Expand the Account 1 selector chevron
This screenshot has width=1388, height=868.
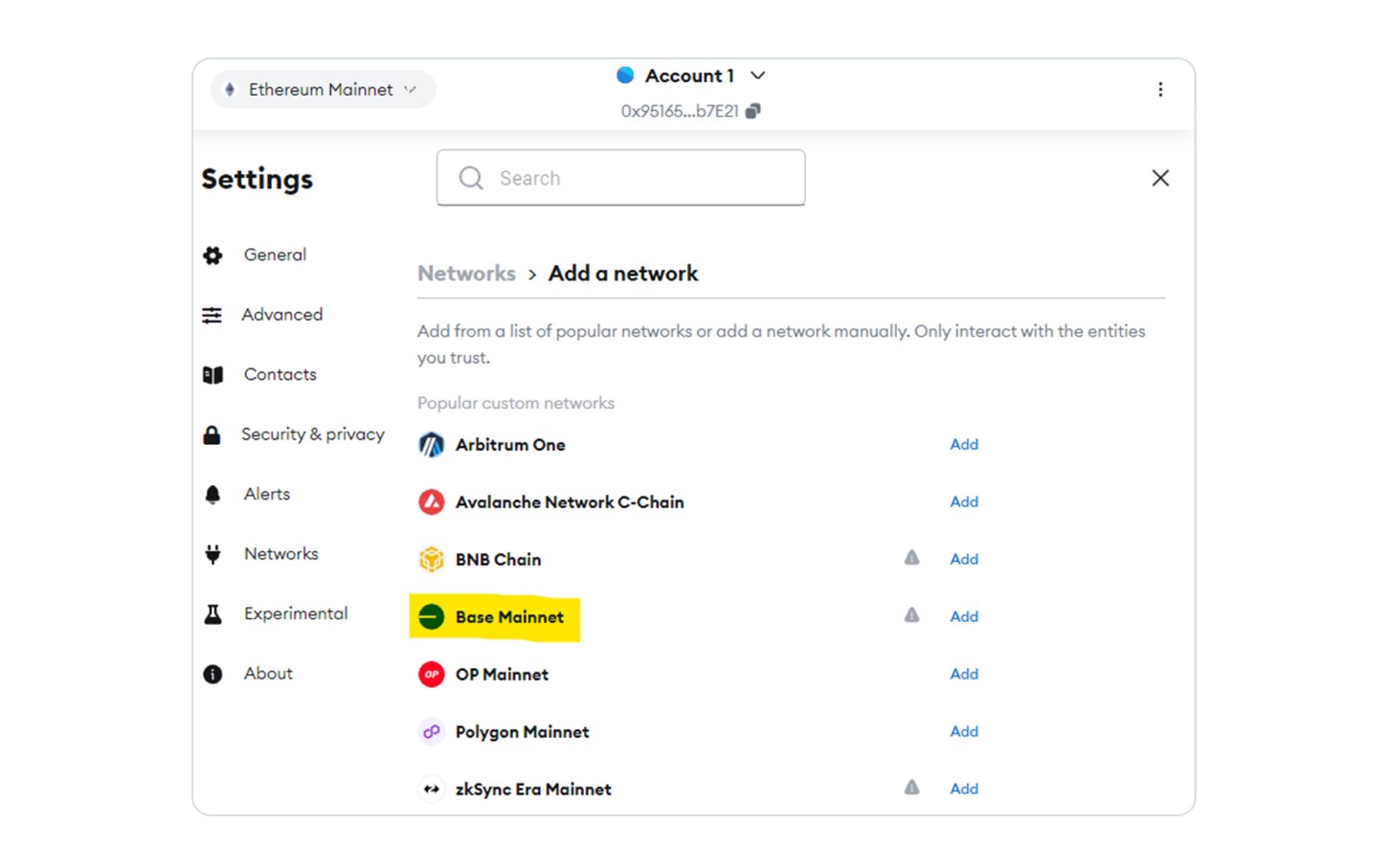pos(757,76)
